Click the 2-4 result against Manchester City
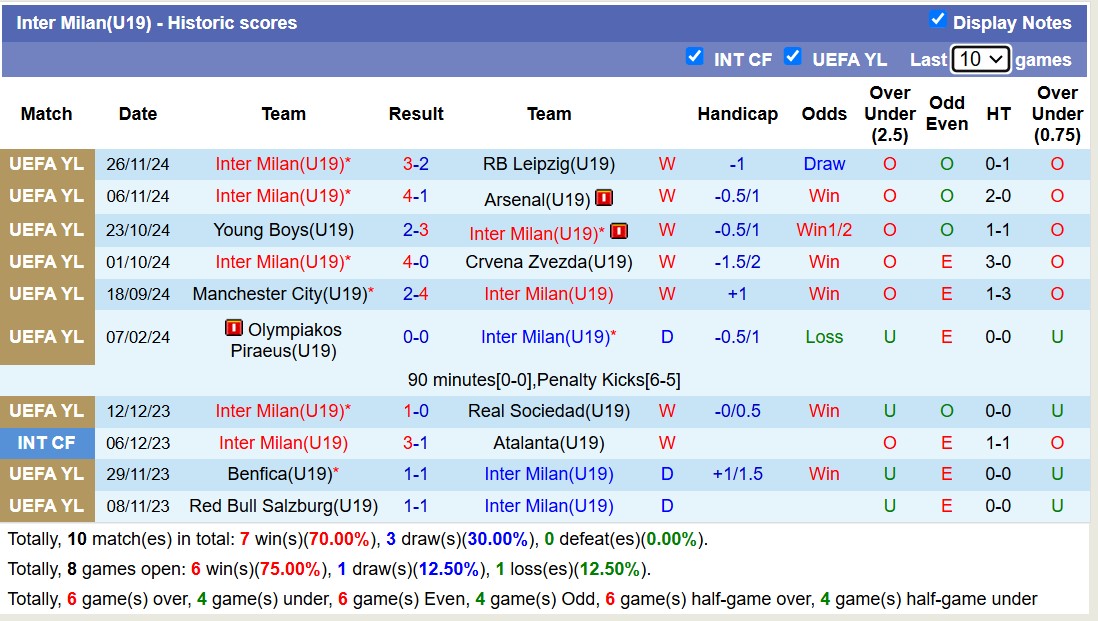The height and width of the screenshot is (621, 1098). [x=416, y=294]
